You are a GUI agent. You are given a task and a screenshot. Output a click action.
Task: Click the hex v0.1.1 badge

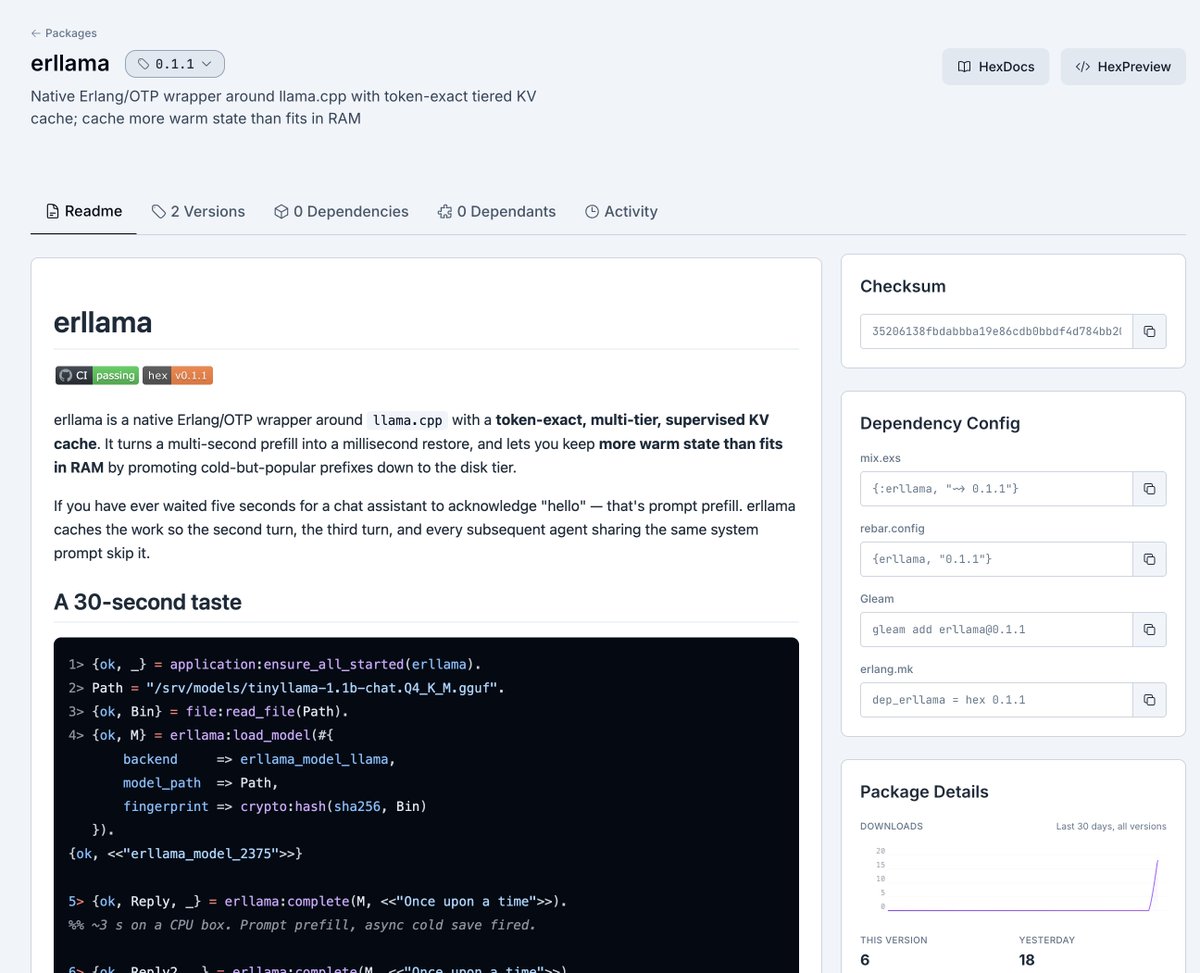coord(178,375)
